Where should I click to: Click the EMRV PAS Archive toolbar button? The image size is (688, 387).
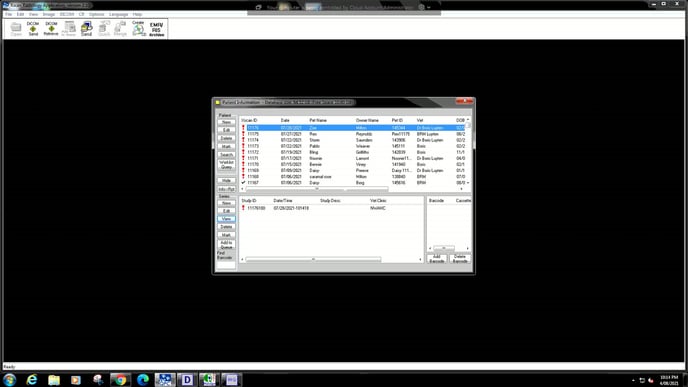156,29
